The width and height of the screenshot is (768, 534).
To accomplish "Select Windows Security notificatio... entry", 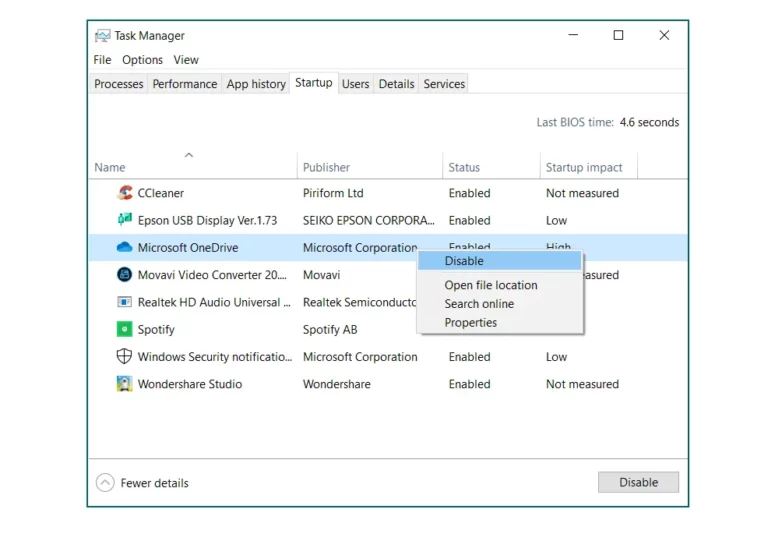I will [x=215, y=357].
